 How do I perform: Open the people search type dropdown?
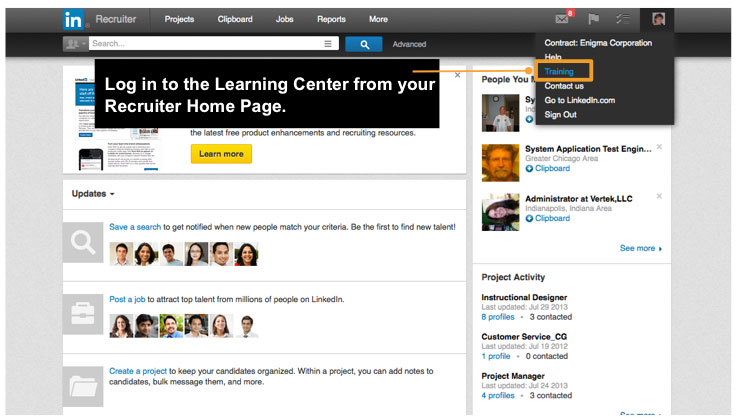(74, 44)
